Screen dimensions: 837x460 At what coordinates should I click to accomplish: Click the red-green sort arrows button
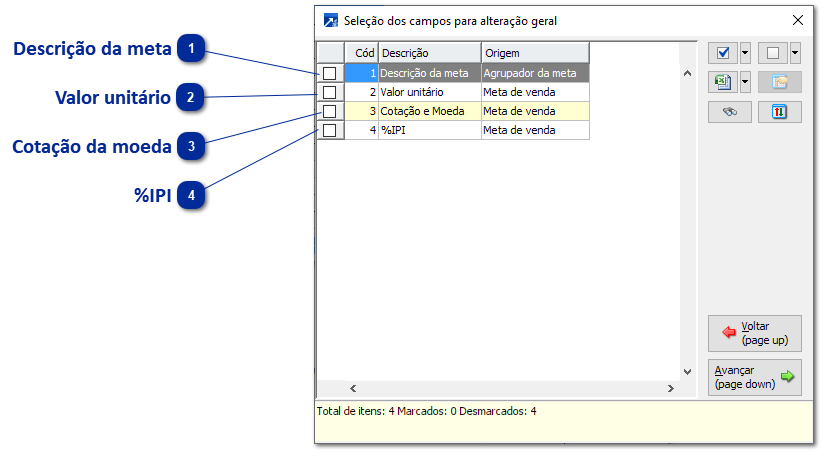coord(779,112)
